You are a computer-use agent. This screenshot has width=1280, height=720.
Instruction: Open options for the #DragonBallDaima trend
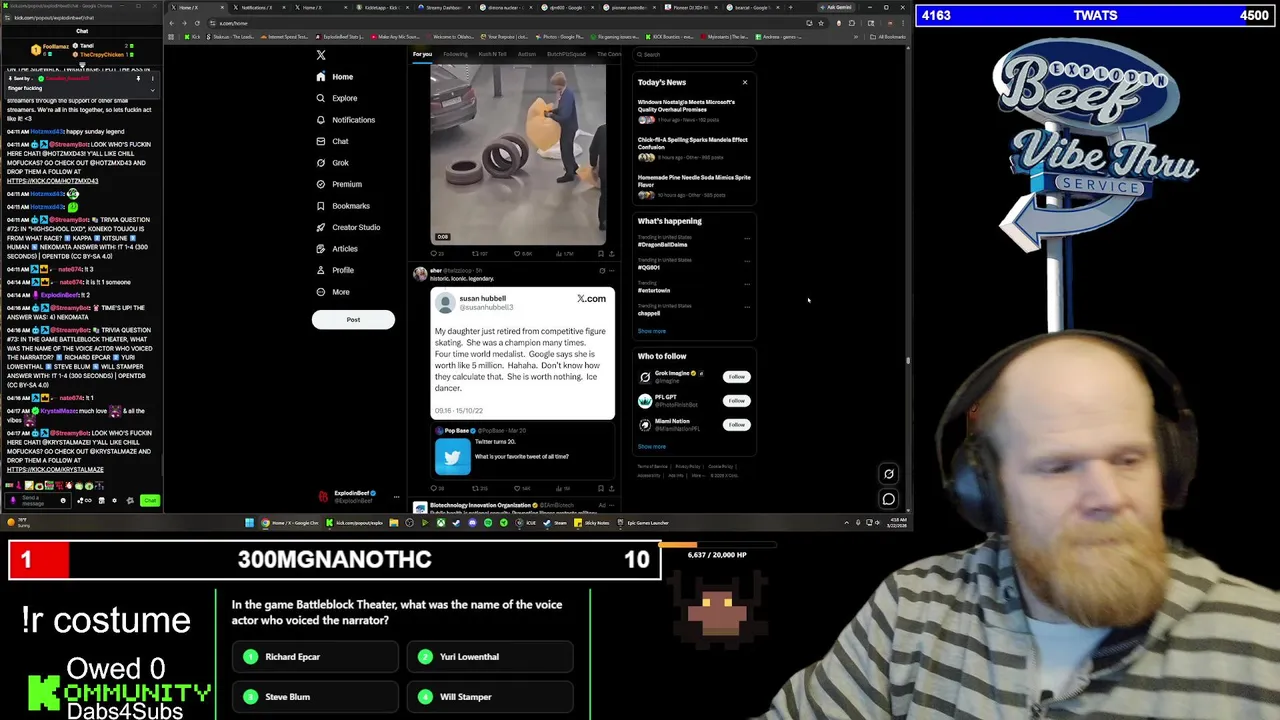point(747,239)
